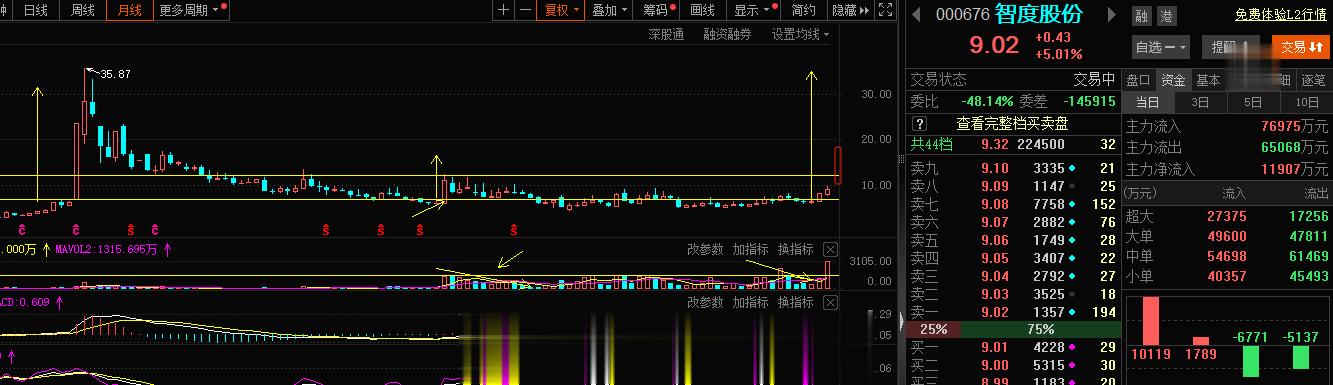Click the 25% sell ratio bar
This screenshot has width=1333, height=385.
(x=934, y=329)
